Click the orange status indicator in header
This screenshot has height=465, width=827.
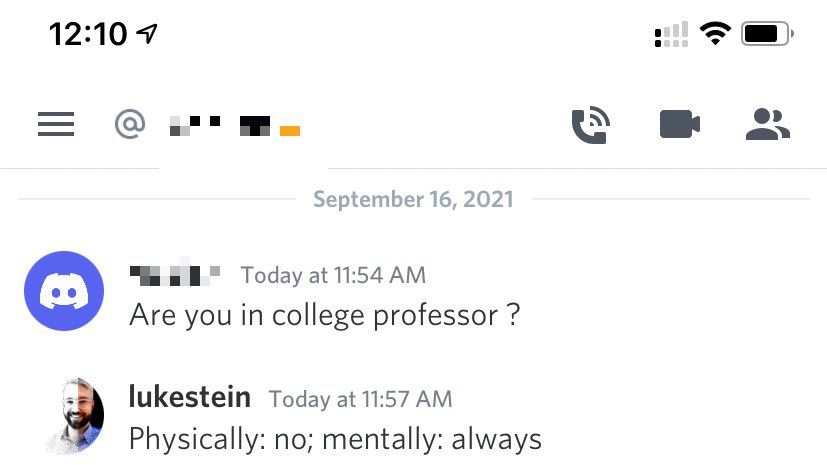[x=290, y=130]
